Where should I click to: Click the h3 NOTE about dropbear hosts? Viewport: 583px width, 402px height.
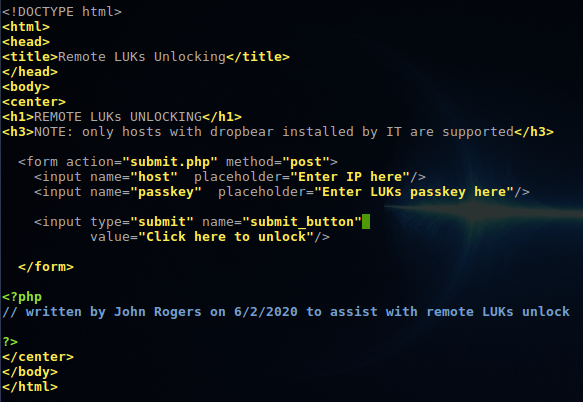(x=274, y=132)
